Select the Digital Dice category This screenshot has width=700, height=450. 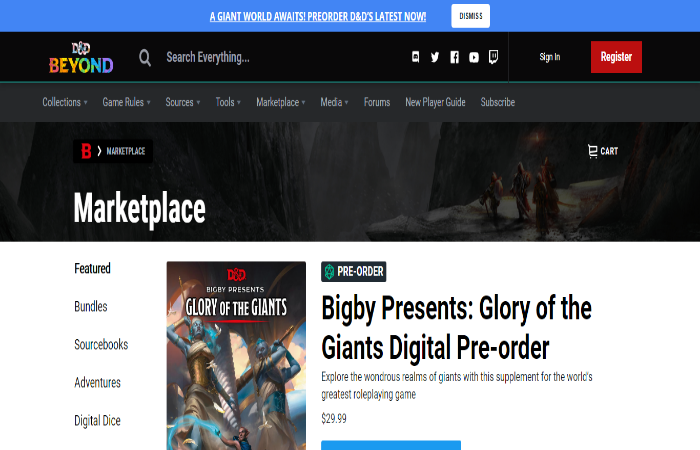pos(97,421)
